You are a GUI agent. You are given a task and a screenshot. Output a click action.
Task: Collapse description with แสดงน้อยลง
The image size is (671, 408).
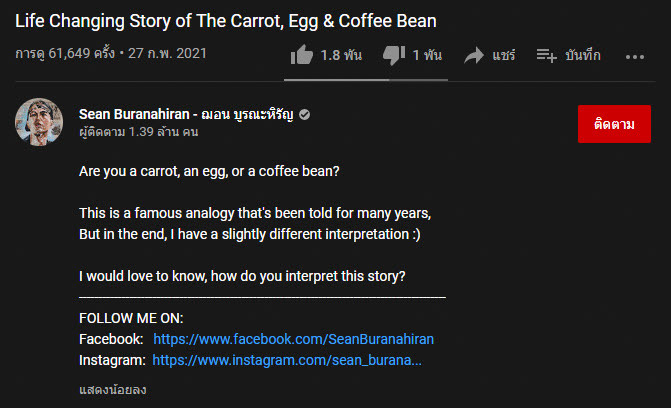coord(113,389)
